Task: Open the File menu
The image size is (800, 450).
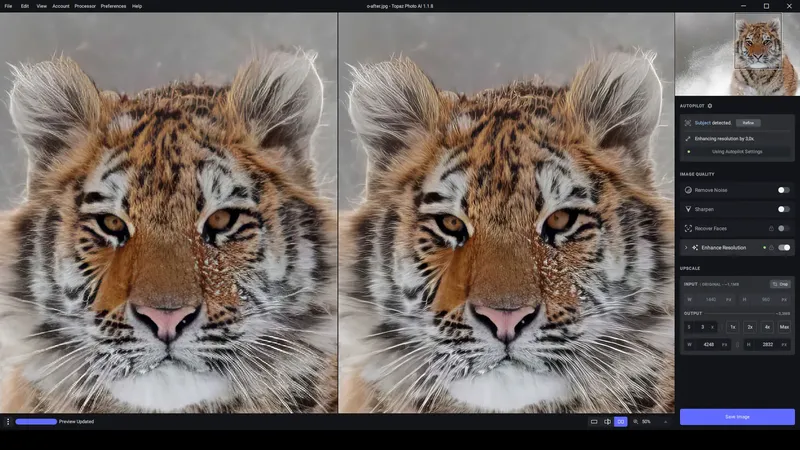Action: point(8,6)
